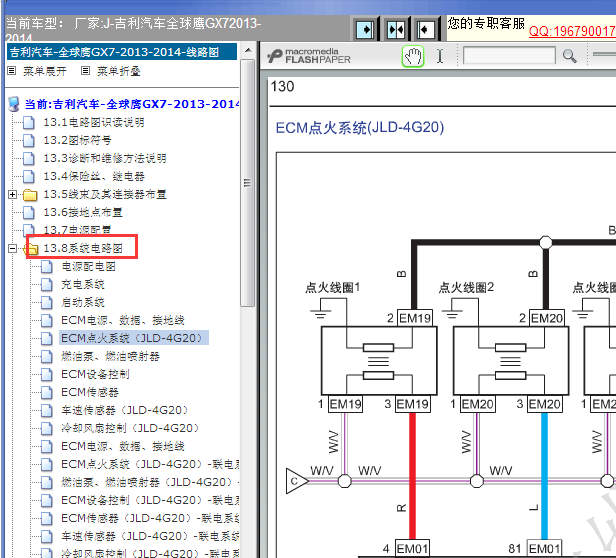Image resolution: width=616 pixels, height=558 pixels.
Task: Click the computer icon beside current vehicle root
Action: [x=14, y=104]
